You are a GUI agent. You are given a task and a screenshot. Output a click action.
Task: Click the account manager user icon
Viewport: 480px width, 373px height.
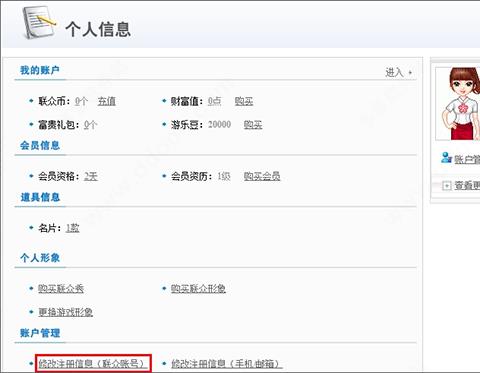(x=446, y=158)
